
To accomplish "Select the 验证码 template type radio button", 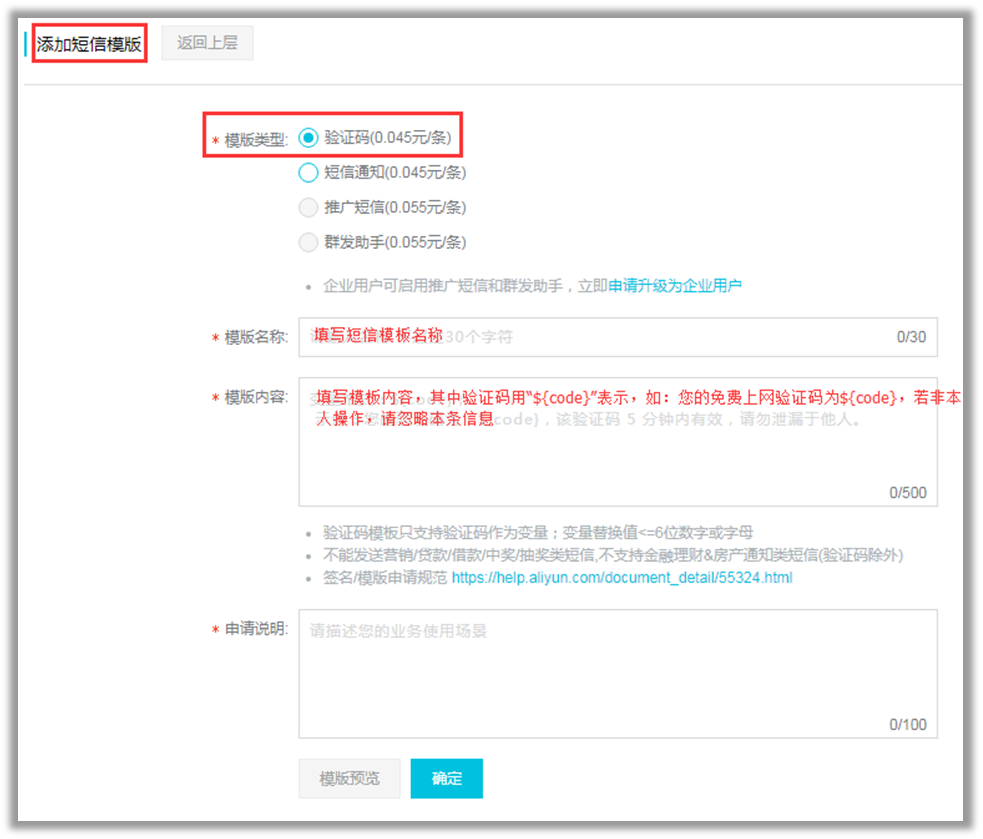I will [x=309, y=137].
